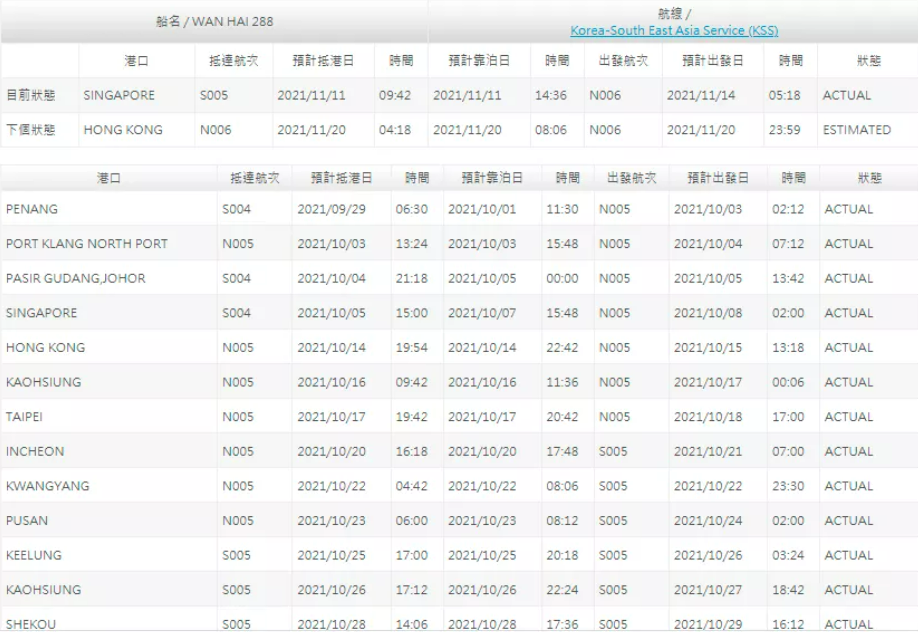Screen dimensions: 918x632
Task: Click arrival time 13:24 for PORT KLANG
Action: click(x=412, y=244)
